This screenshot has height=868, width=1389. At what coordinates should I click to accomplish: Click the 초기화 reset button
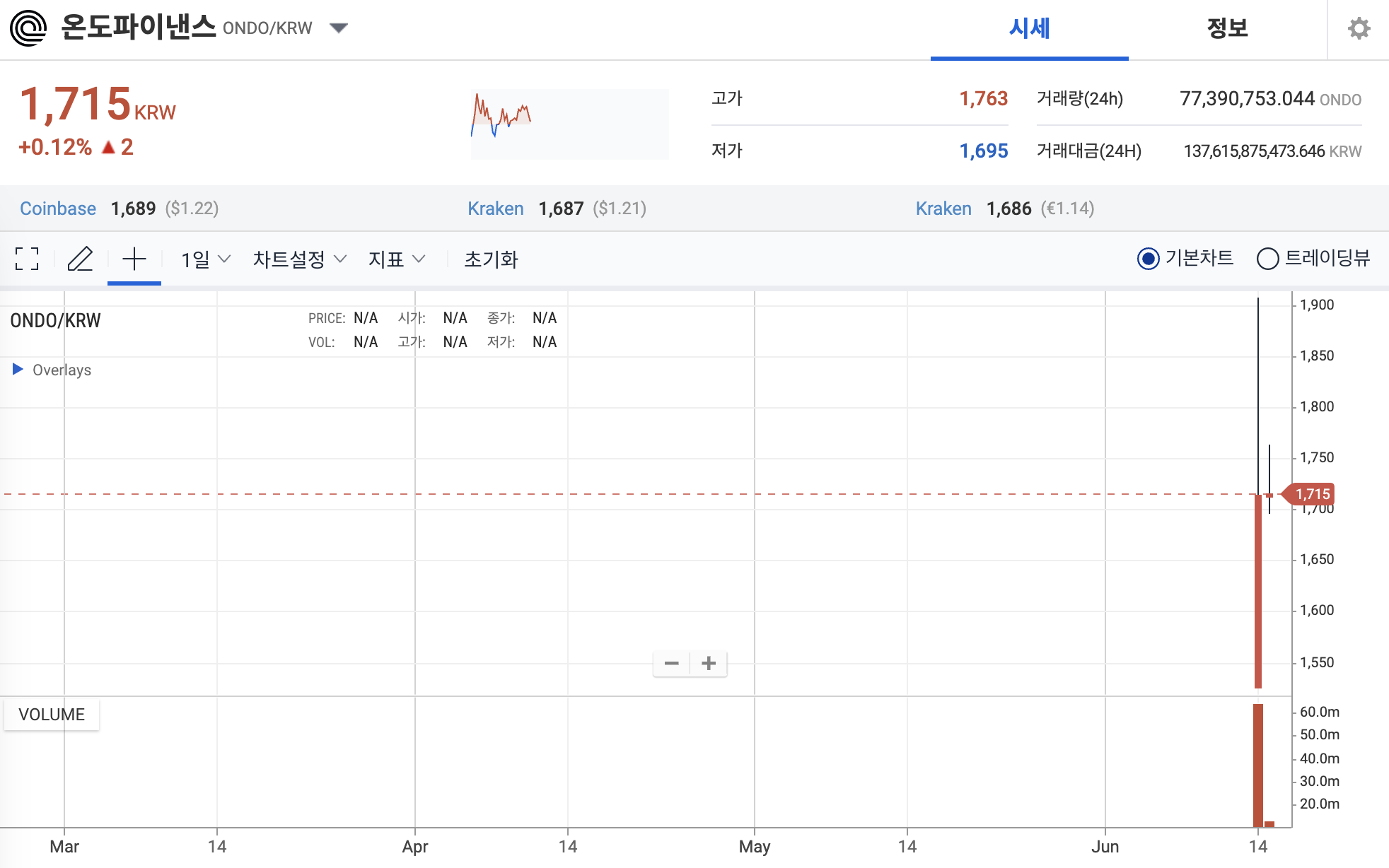click(491, 259)
